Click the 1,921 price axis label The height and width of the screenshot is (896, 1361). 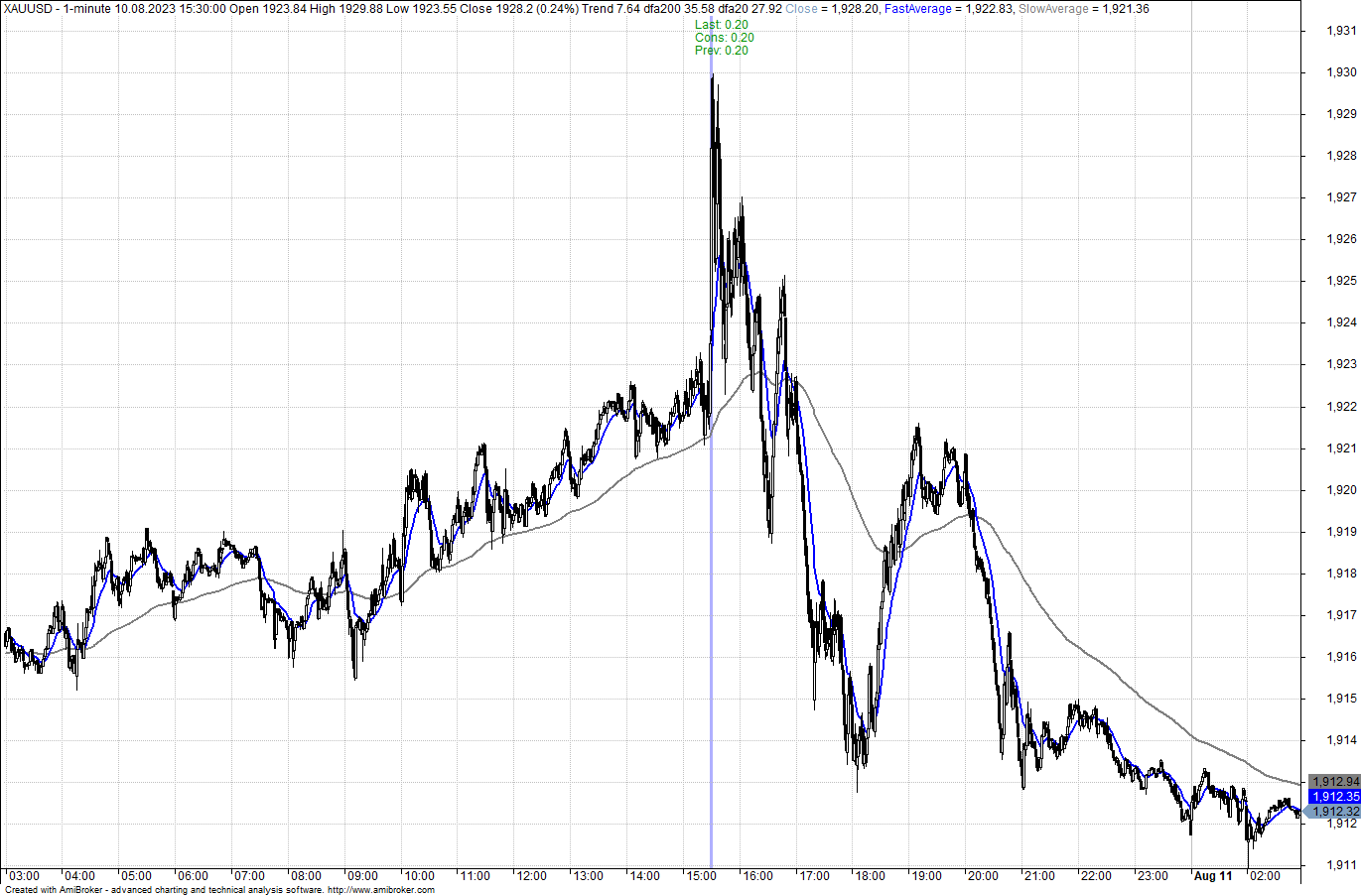pos(1341,448)
